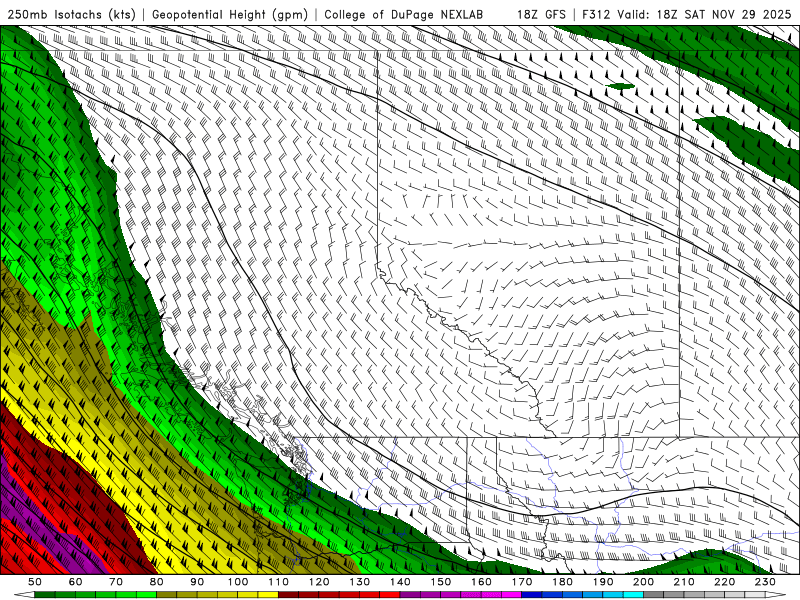
Task: Click the "F312" forecast hour text
Action: pos(596,14)
